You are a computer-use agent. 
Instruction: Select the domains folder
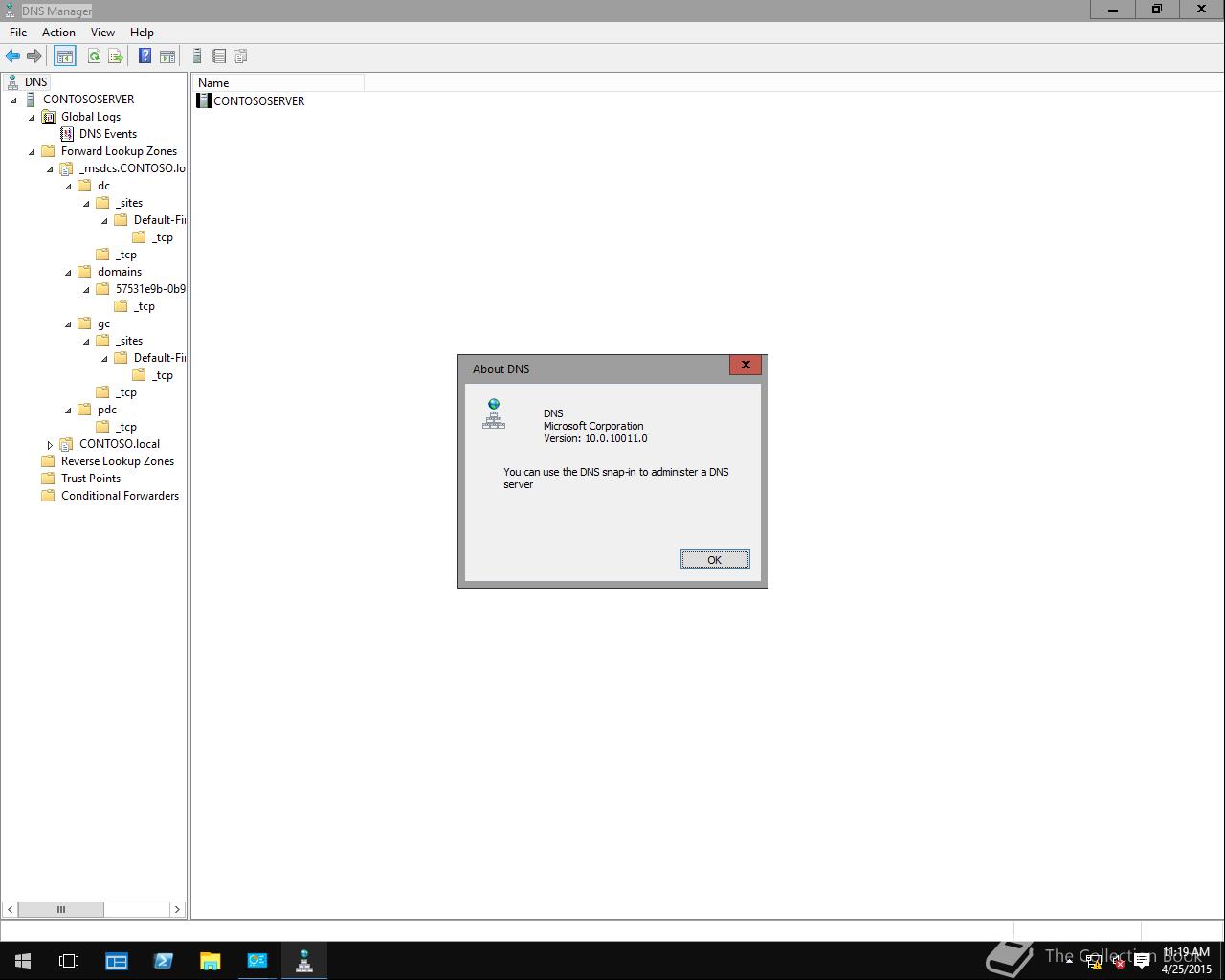120,272
